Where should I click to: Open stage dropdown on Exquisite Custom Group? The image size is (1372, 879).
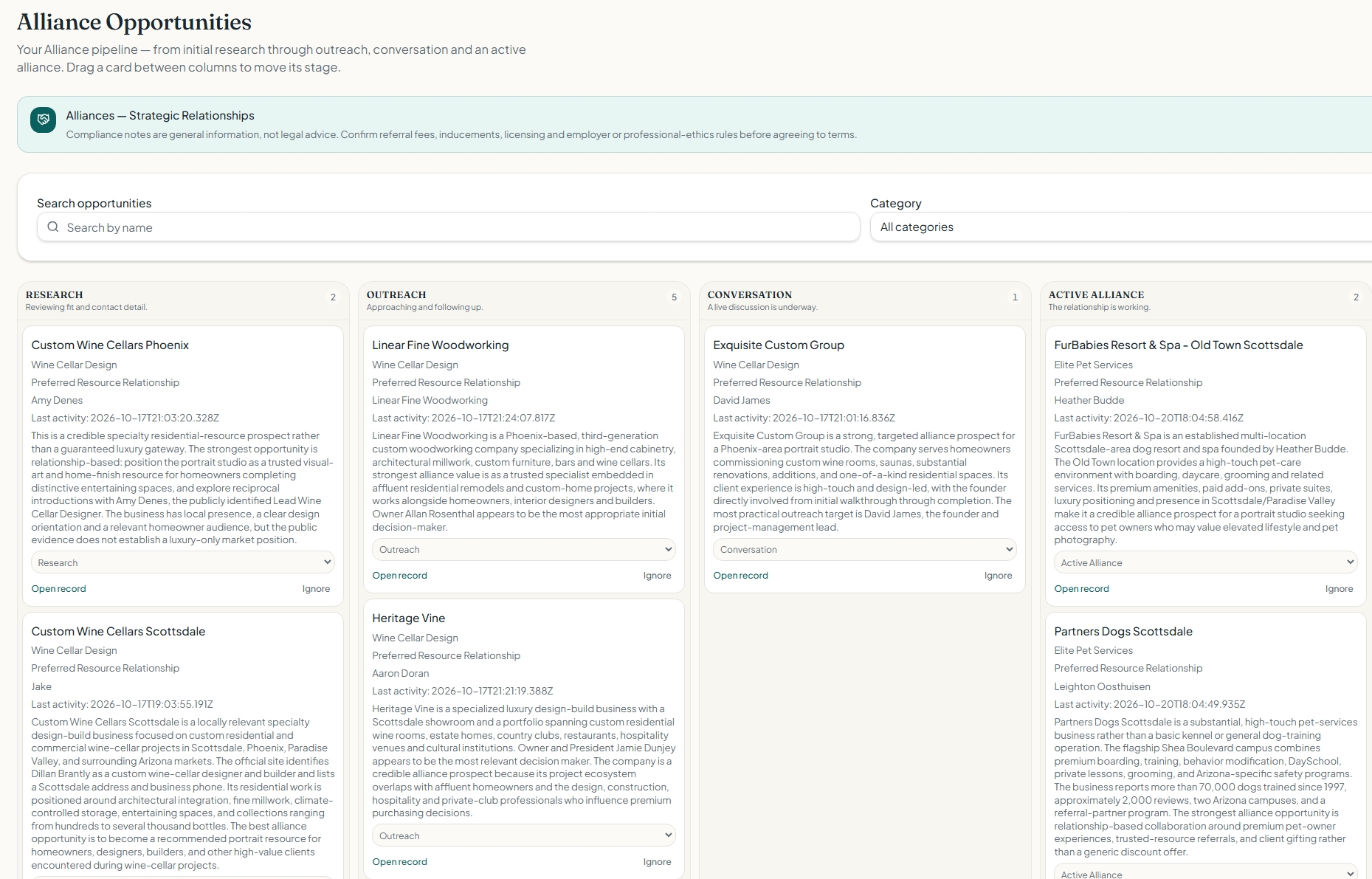864,549
